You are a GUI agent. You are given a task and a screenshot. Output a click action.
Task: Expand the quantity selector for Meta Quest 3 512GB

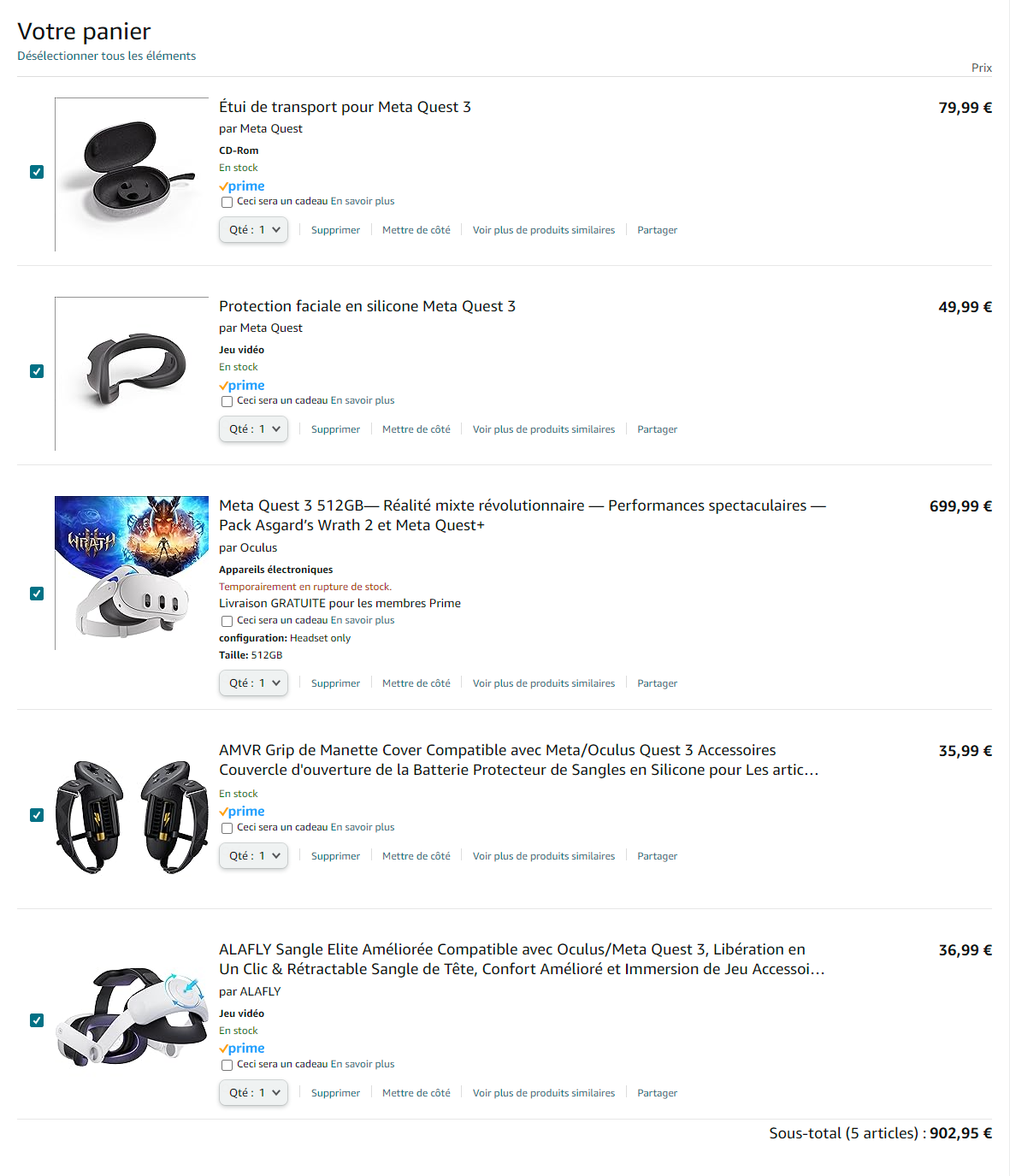coord(253,683)
